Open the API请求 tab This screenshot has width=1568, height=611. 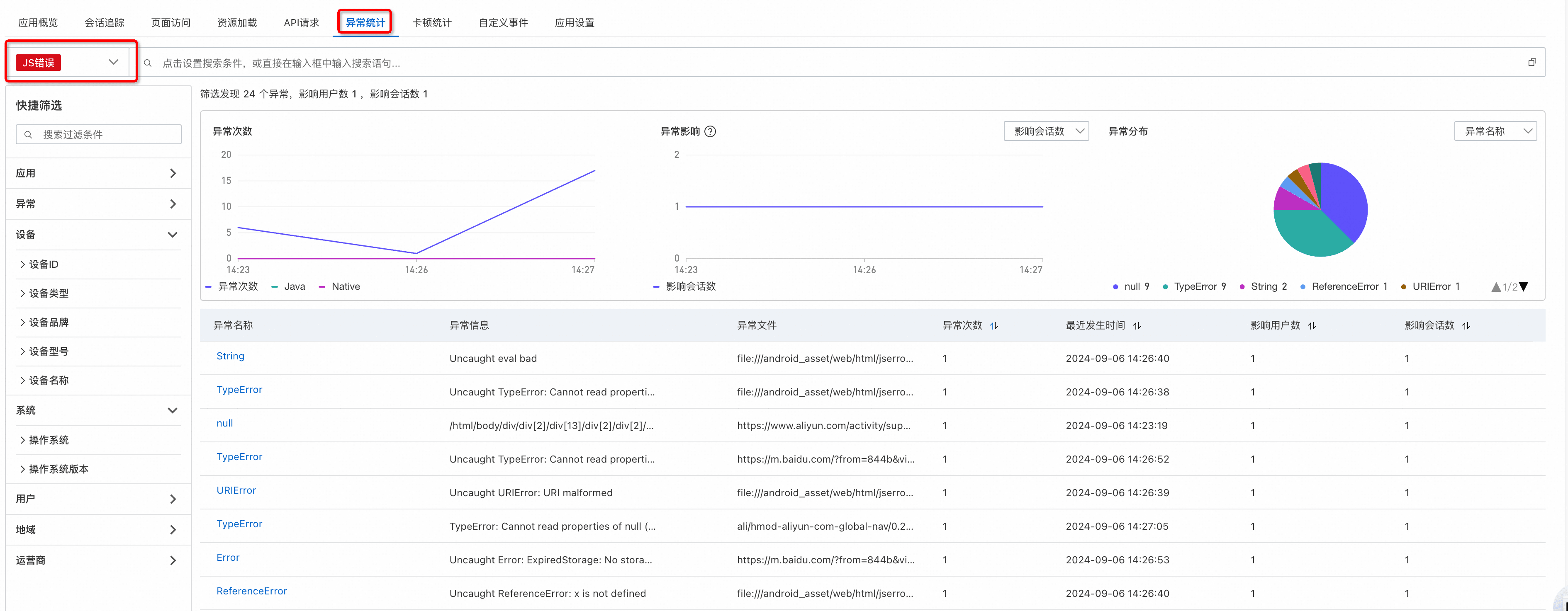click(x=301, y=22)
